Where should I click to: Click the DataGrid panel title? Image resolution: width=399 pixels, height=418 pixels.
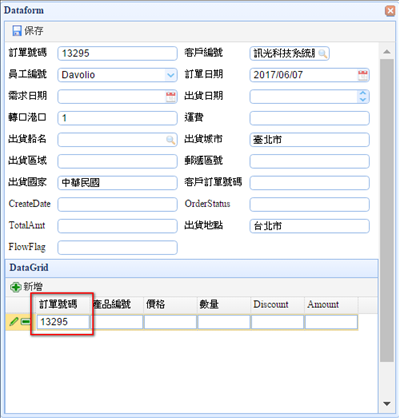(x=29, y=268)
